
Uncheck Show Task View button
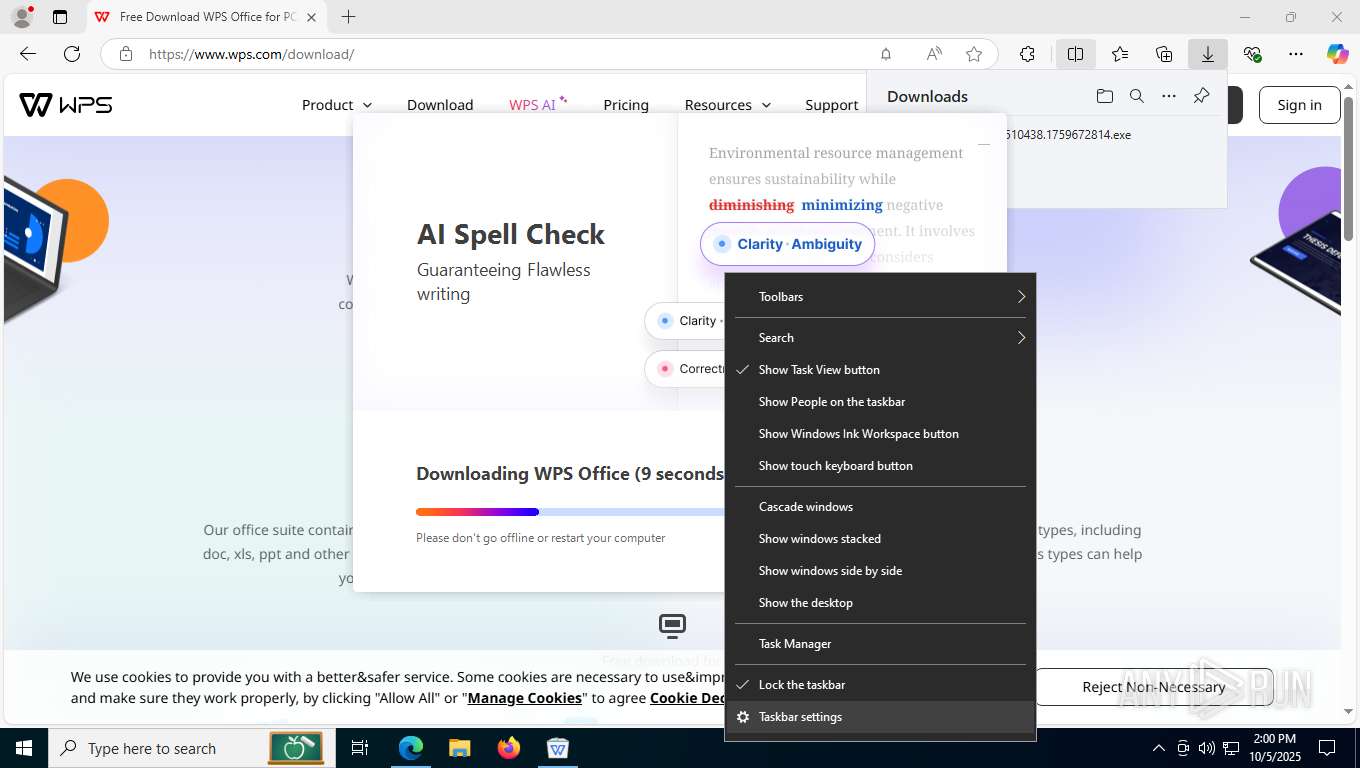(880, 370)
